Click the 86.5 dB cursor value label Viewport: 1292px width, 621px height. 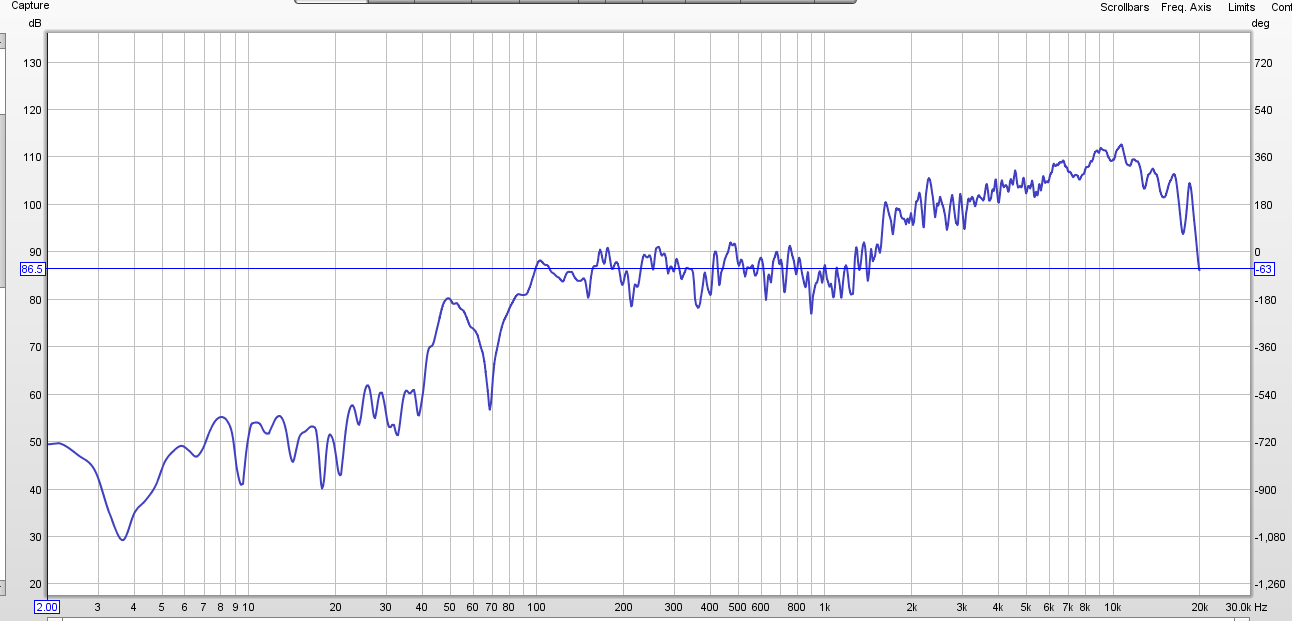[x=32, y=269]
